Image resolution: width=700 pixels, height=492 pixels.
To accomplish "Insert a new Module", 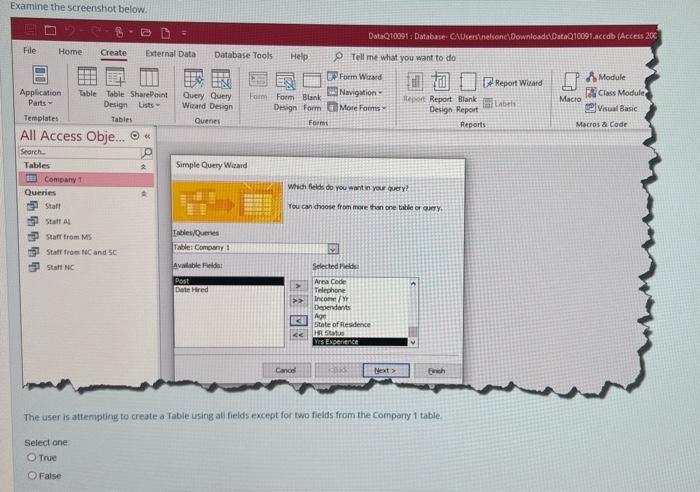I will coord(606,77).
